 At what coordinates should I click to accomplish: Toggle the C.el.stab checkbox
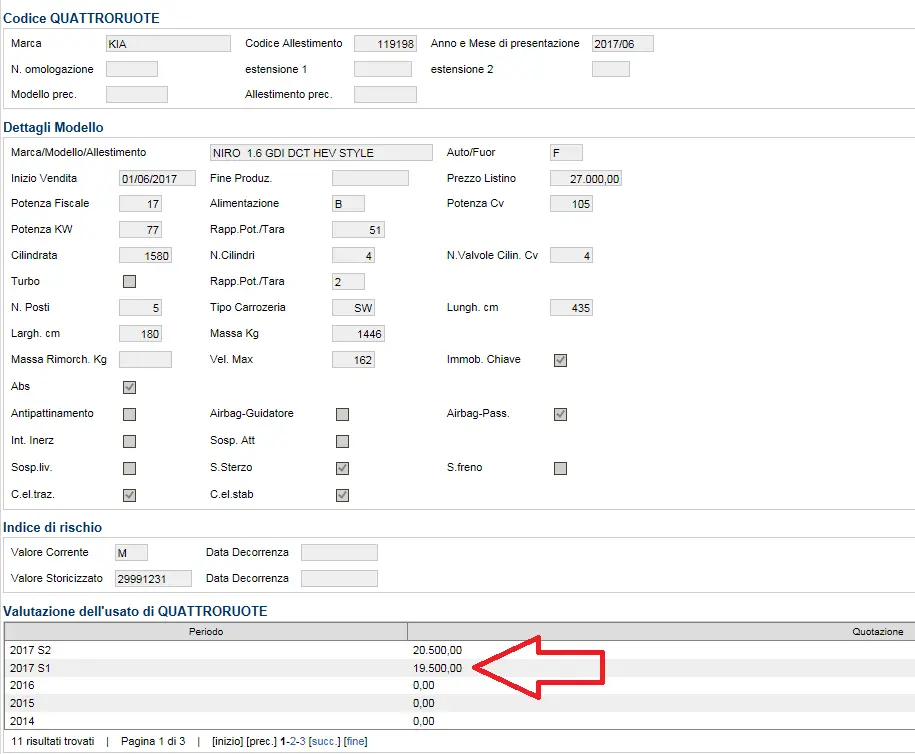(x=343, y=495)
